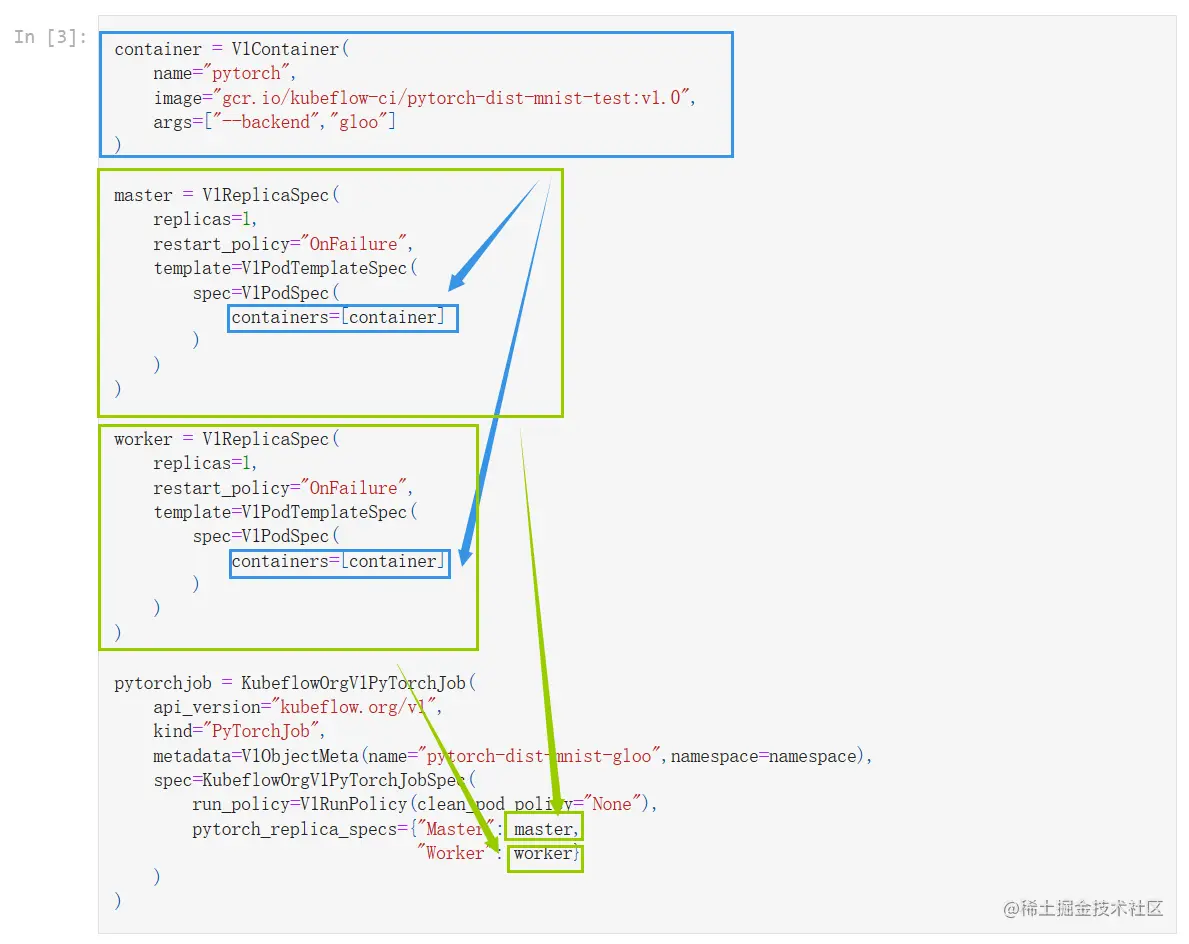This screenshot has width=1189, height=944.
Task: Click the kind="PyTorchJob" line
Action: tap(239, 731)
